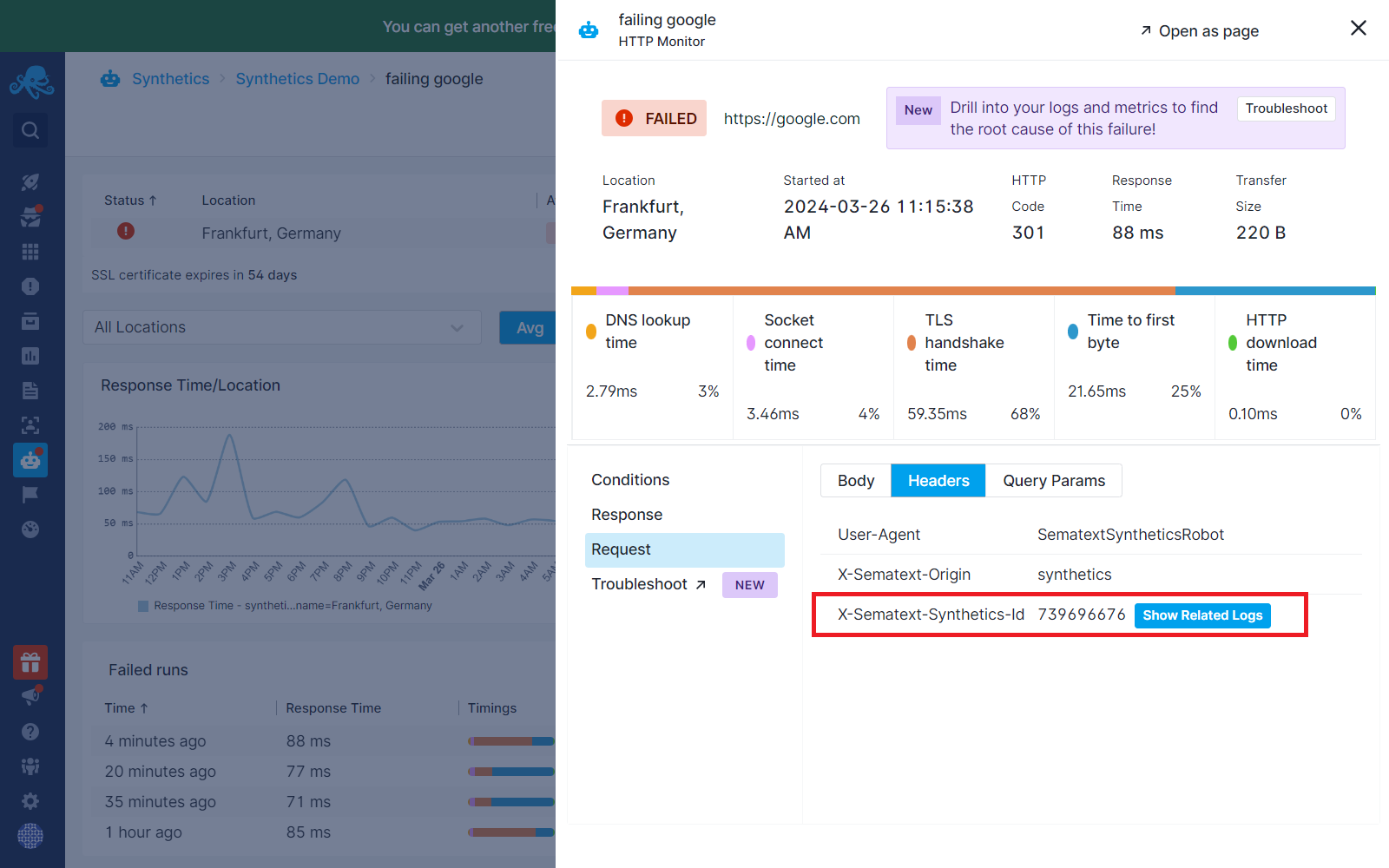1389x868 pixels.
Task: Sort by Status column header
Action: tap(130, 201)
